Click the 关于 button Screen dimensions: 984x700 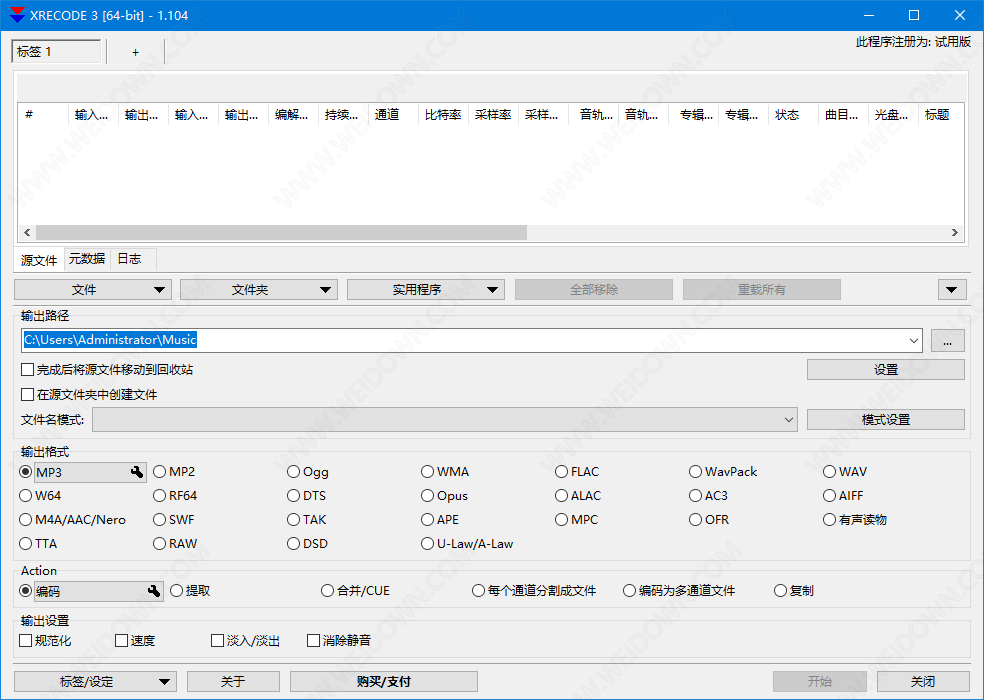[x=233, y=682]
